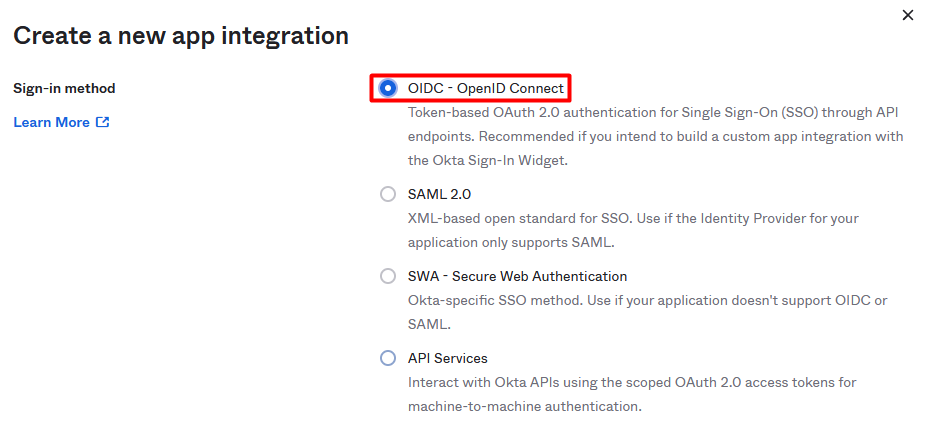Choose the SAML 2.0 radio button
Viewport: 930px width, 441px height.
tap(388, 194)
